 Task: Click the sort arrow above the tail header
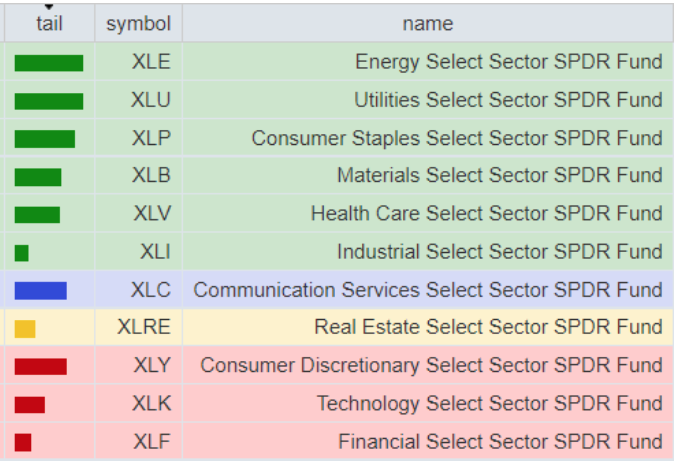point(49,6)
